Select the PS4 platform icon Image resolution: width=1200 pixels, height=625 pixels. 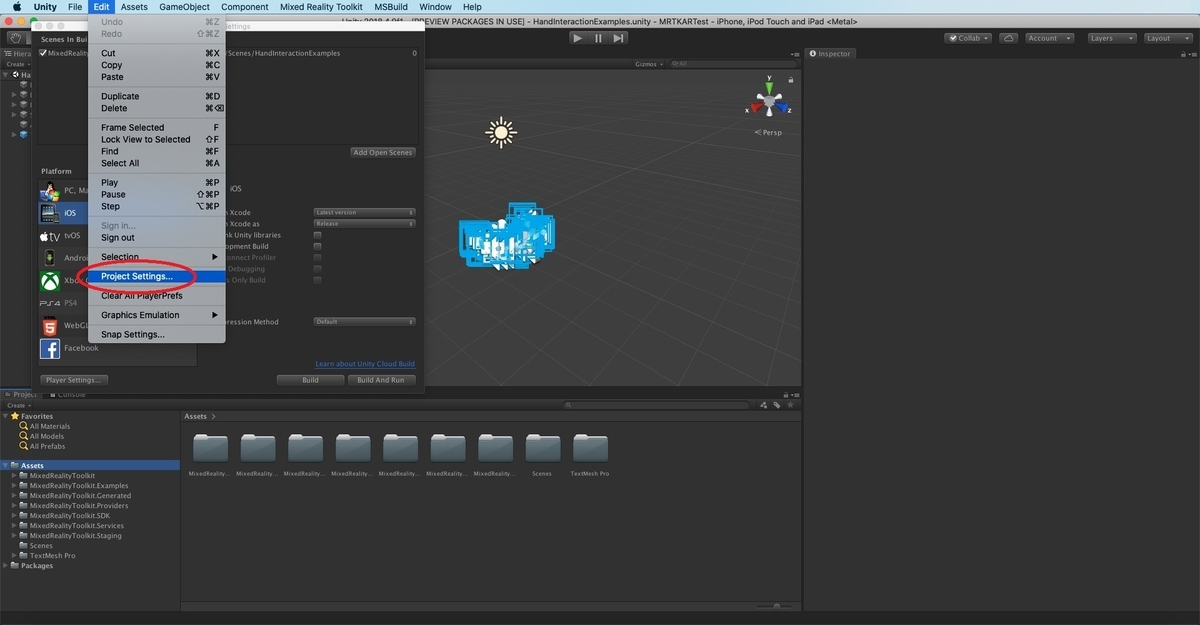50,303
